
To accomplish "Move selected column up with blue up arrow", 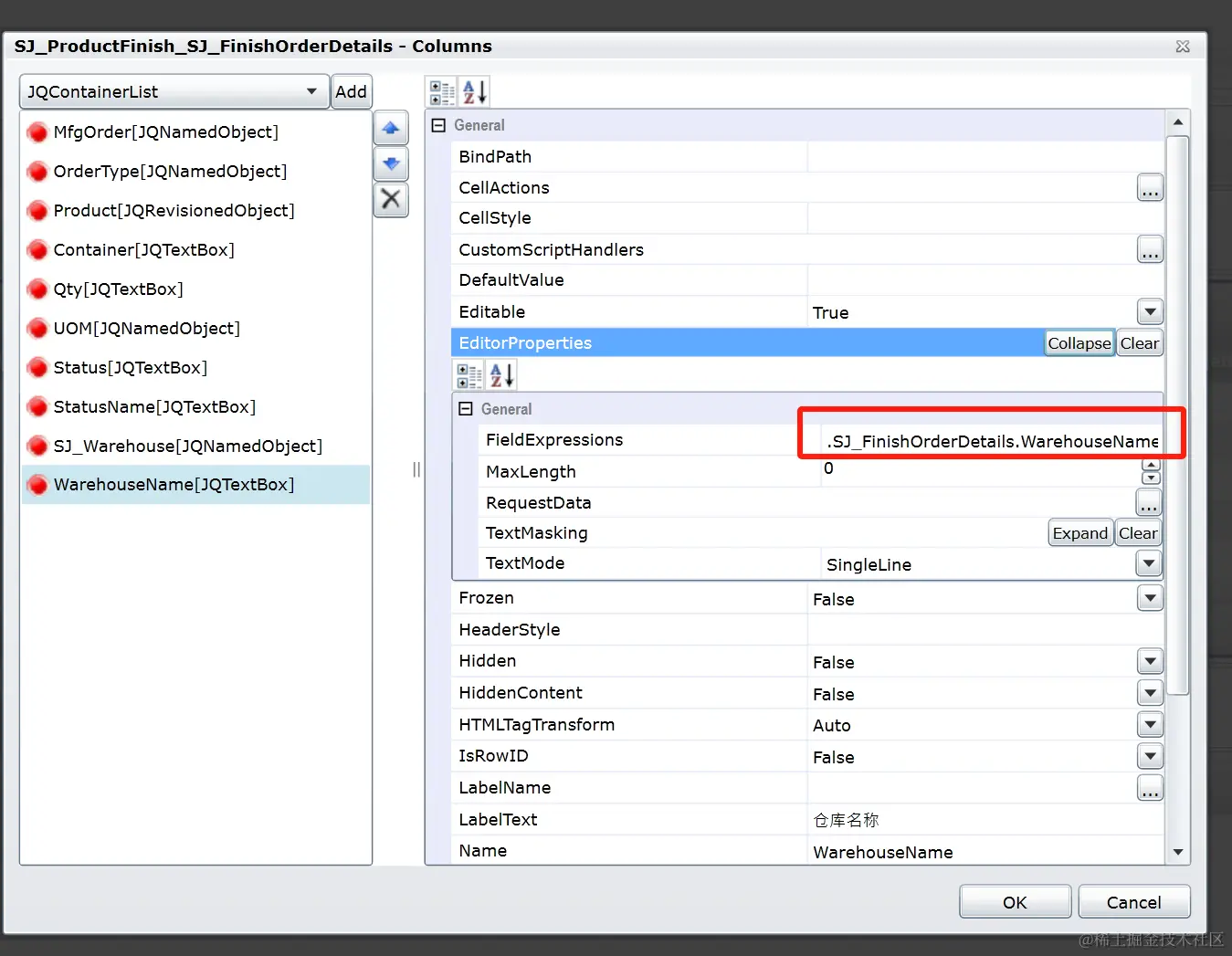I will [x=391, y=129].
